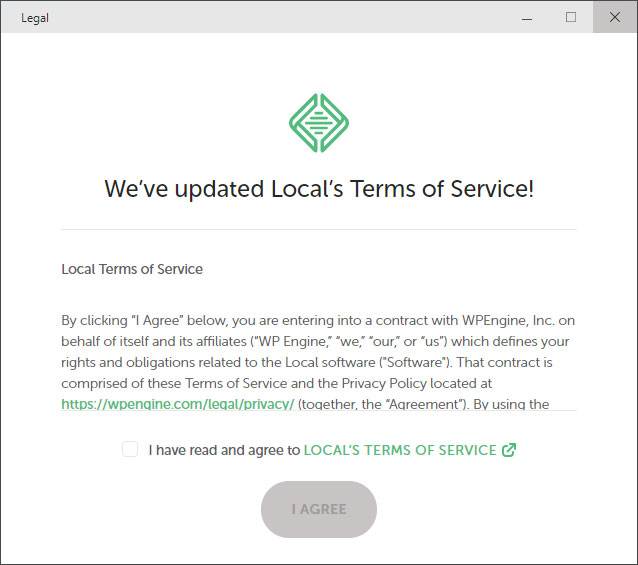Minimize the Legal window
Viewport: 638px width, 565px height.
click(527, 17)
